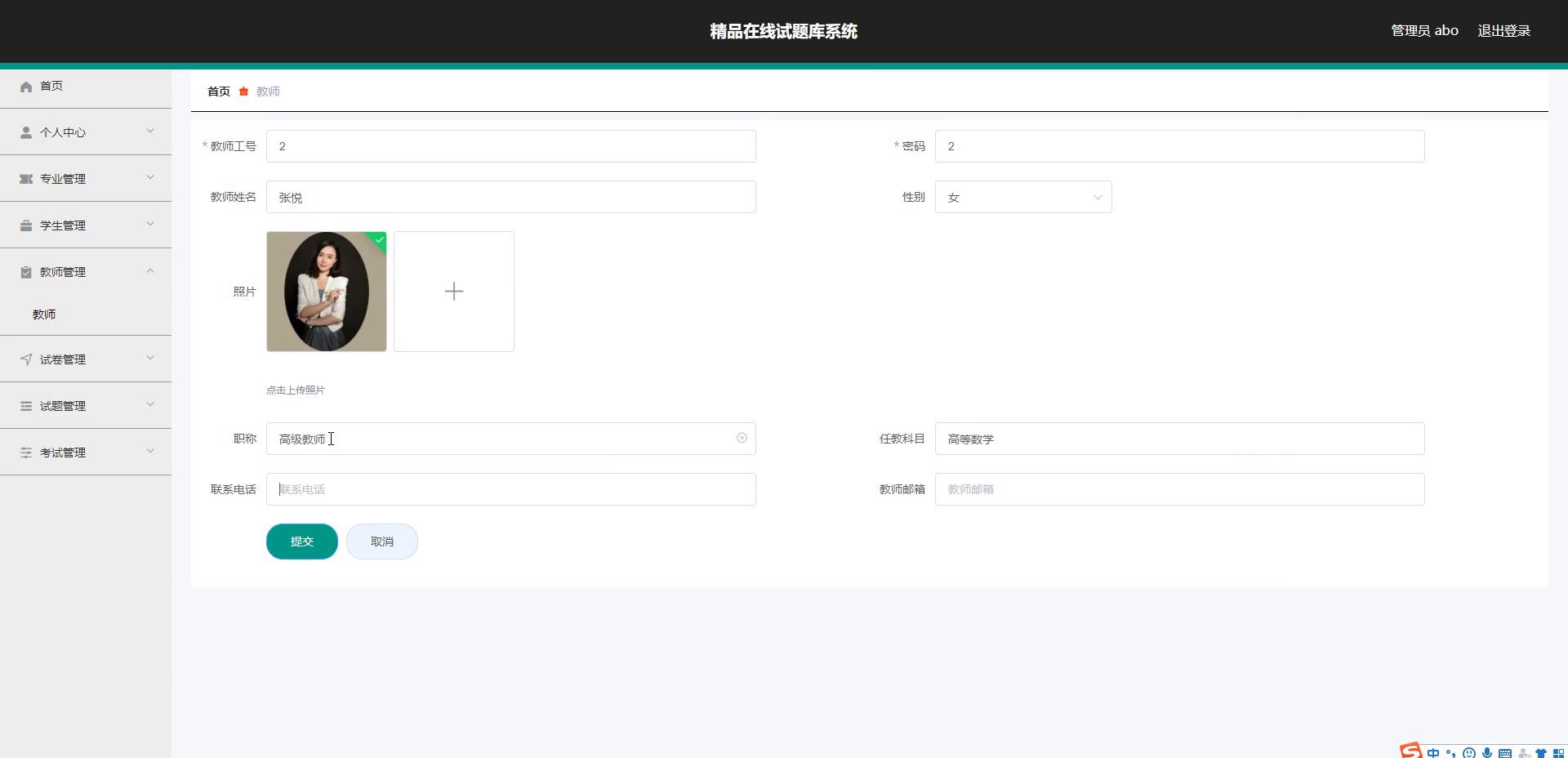Click the list icon beside 试题管理
This screenshot has height=758, width=1568.
[x=26, y=406]
